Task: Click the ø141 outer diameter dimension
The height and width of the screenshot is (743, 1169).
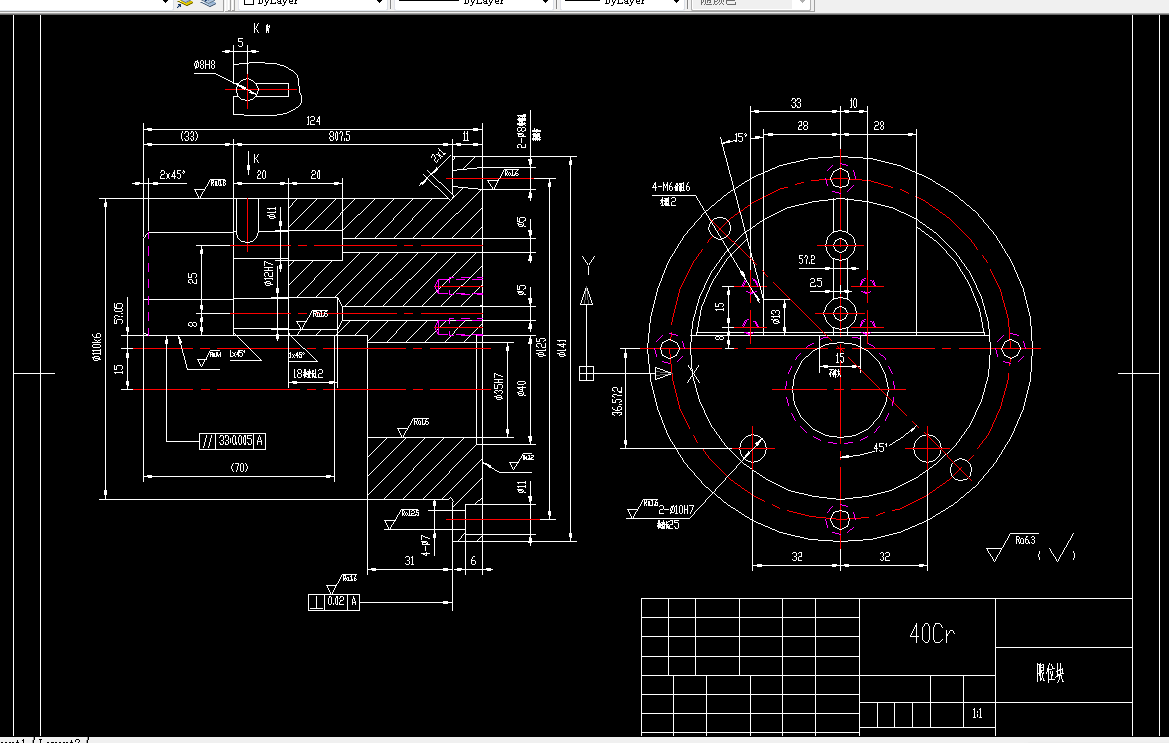Action: tap(561, 347)
